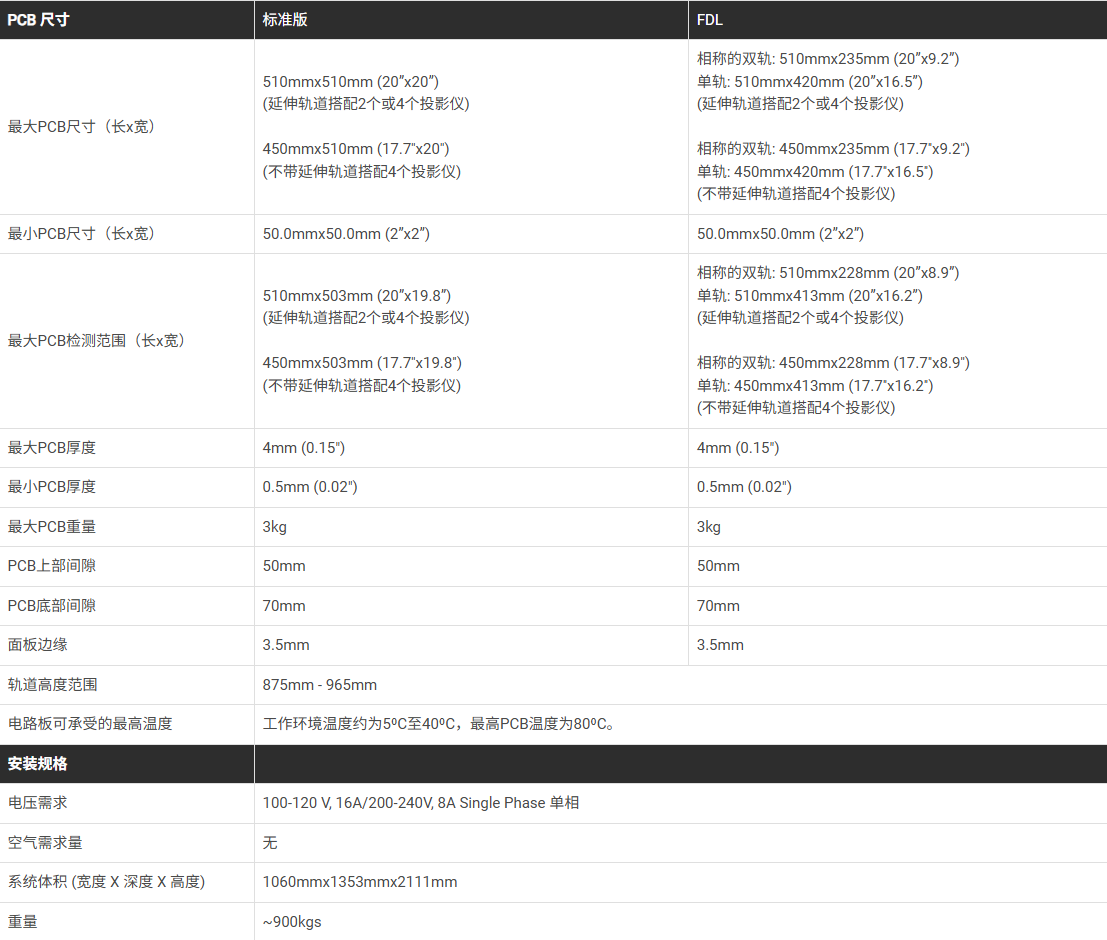Click the "安装规格" section header
The image size is (1107, 940).
coord(38,764)
